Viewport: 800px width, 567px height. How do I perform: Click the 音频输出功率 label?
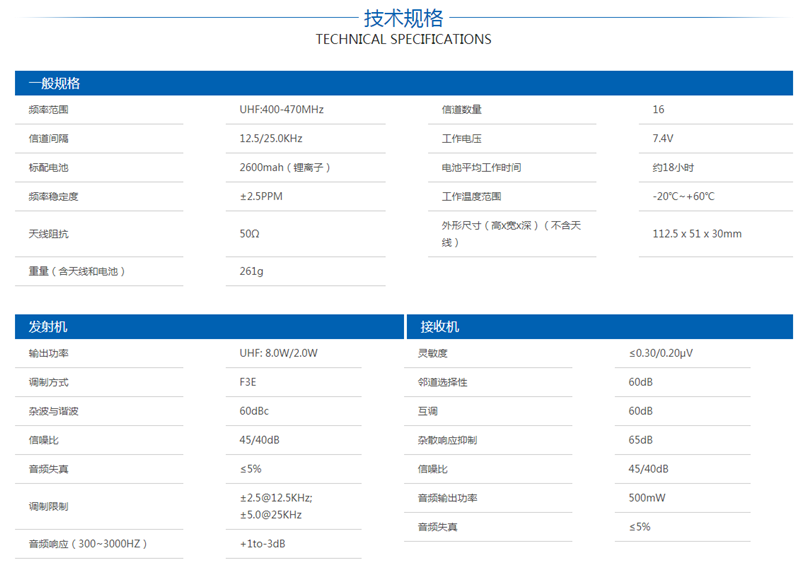coord(447,499)
